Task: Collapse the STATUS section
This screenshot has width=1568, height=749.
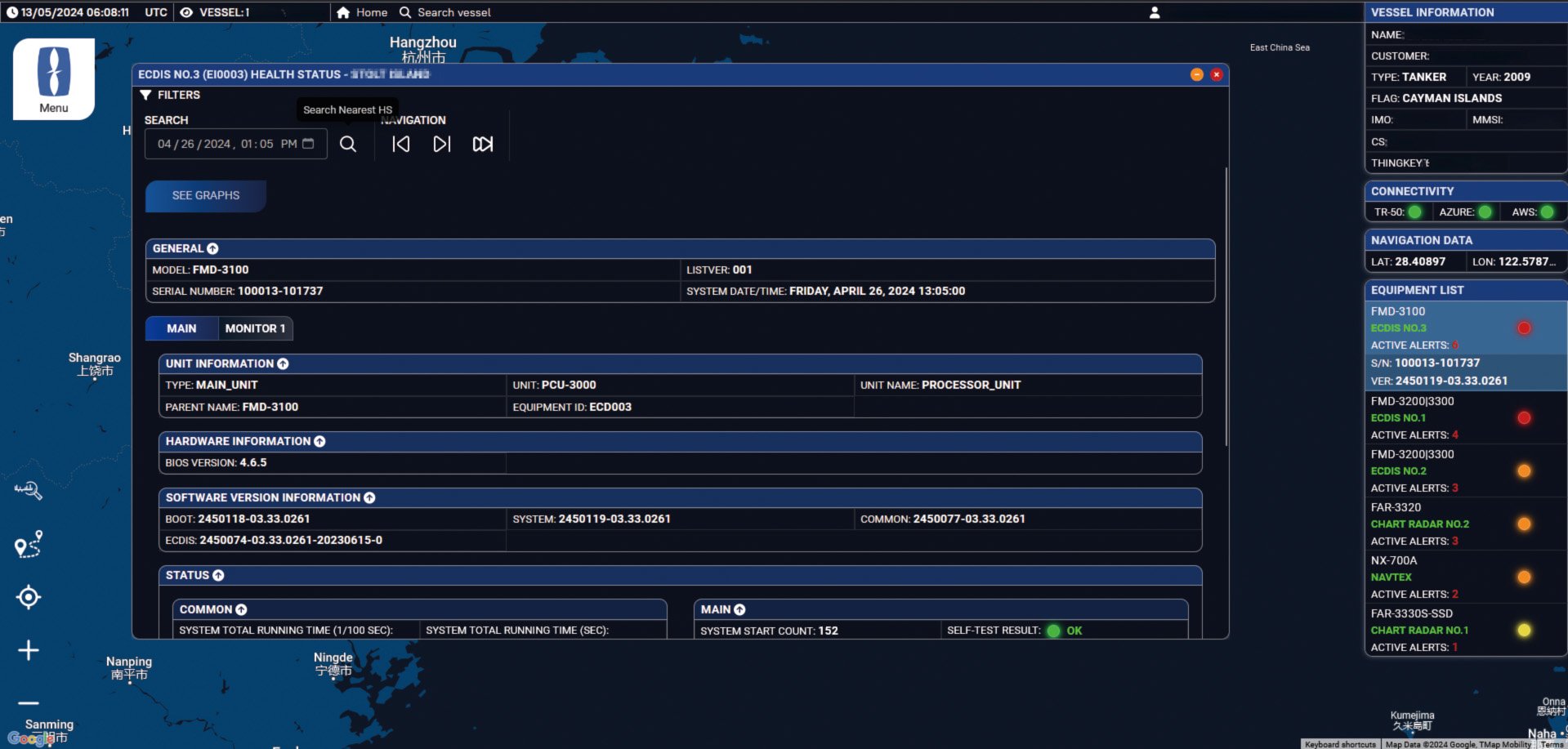Action: tap(218, 576)
